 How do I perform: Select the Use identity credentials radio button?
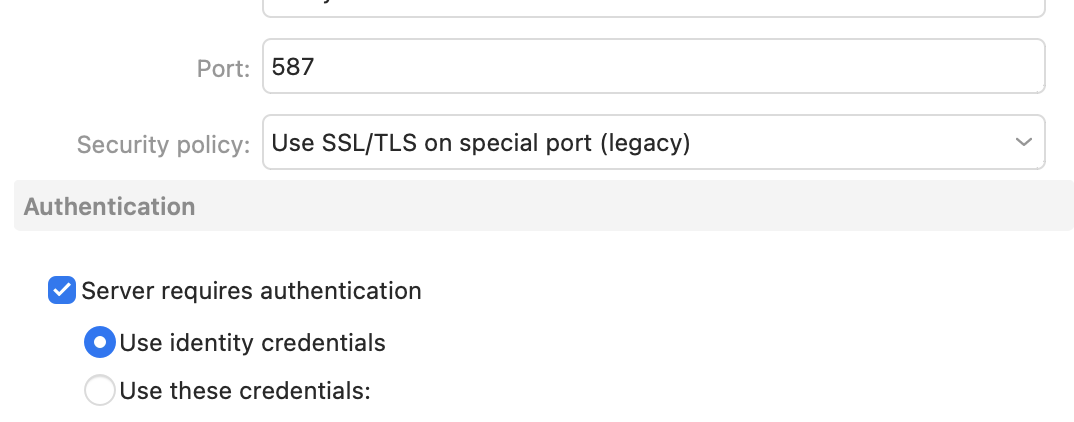[x=100, y=343]
